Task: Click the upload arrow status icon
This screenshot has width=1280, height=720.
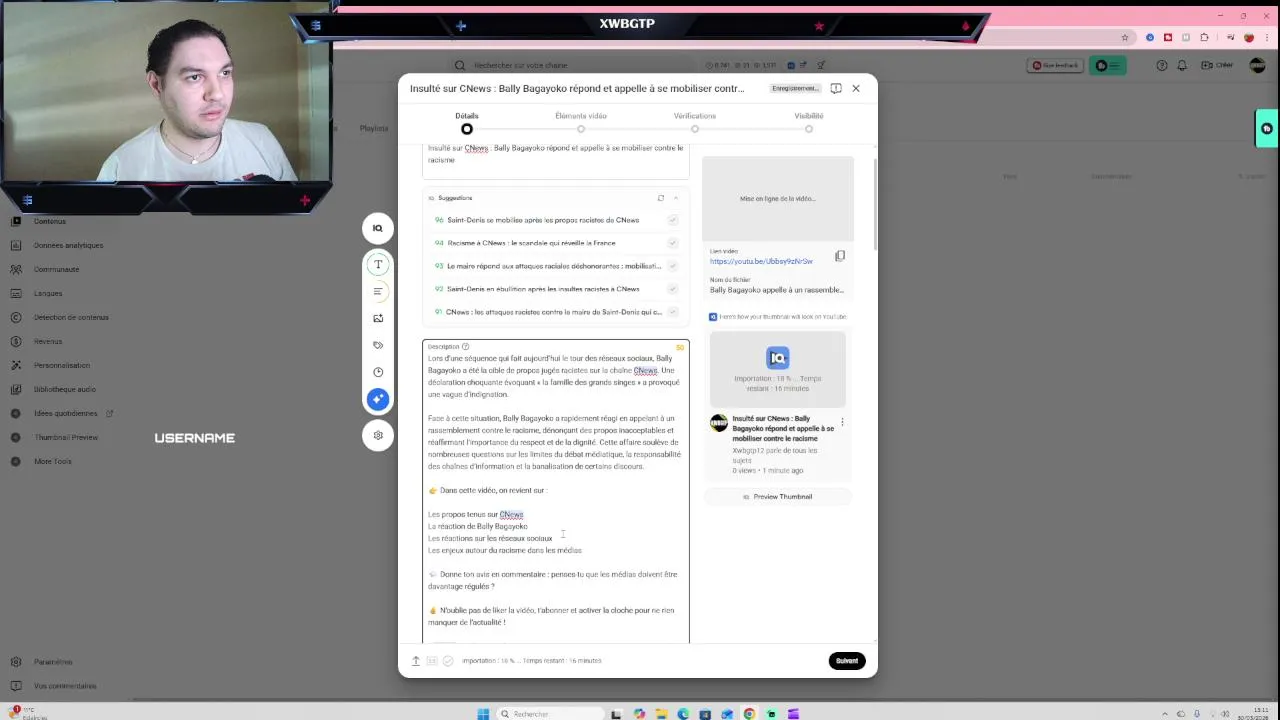Action: click(x=416, y=661)
